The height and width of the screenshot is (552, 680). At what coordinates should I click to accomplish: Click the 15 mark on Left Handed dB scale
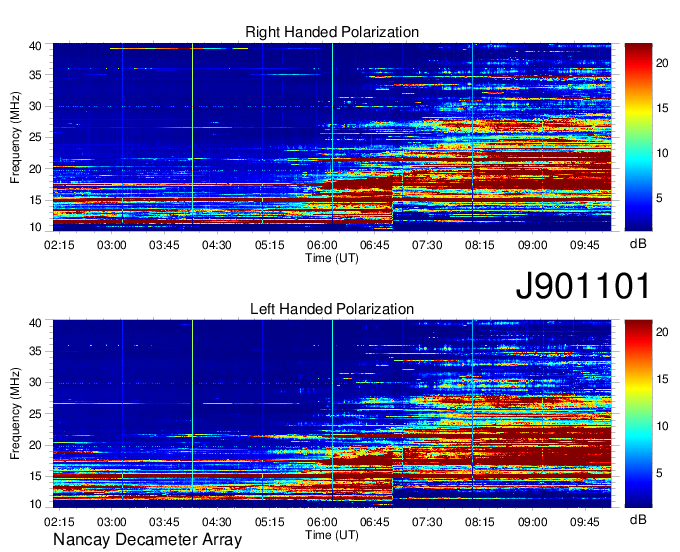click(662, 379)
